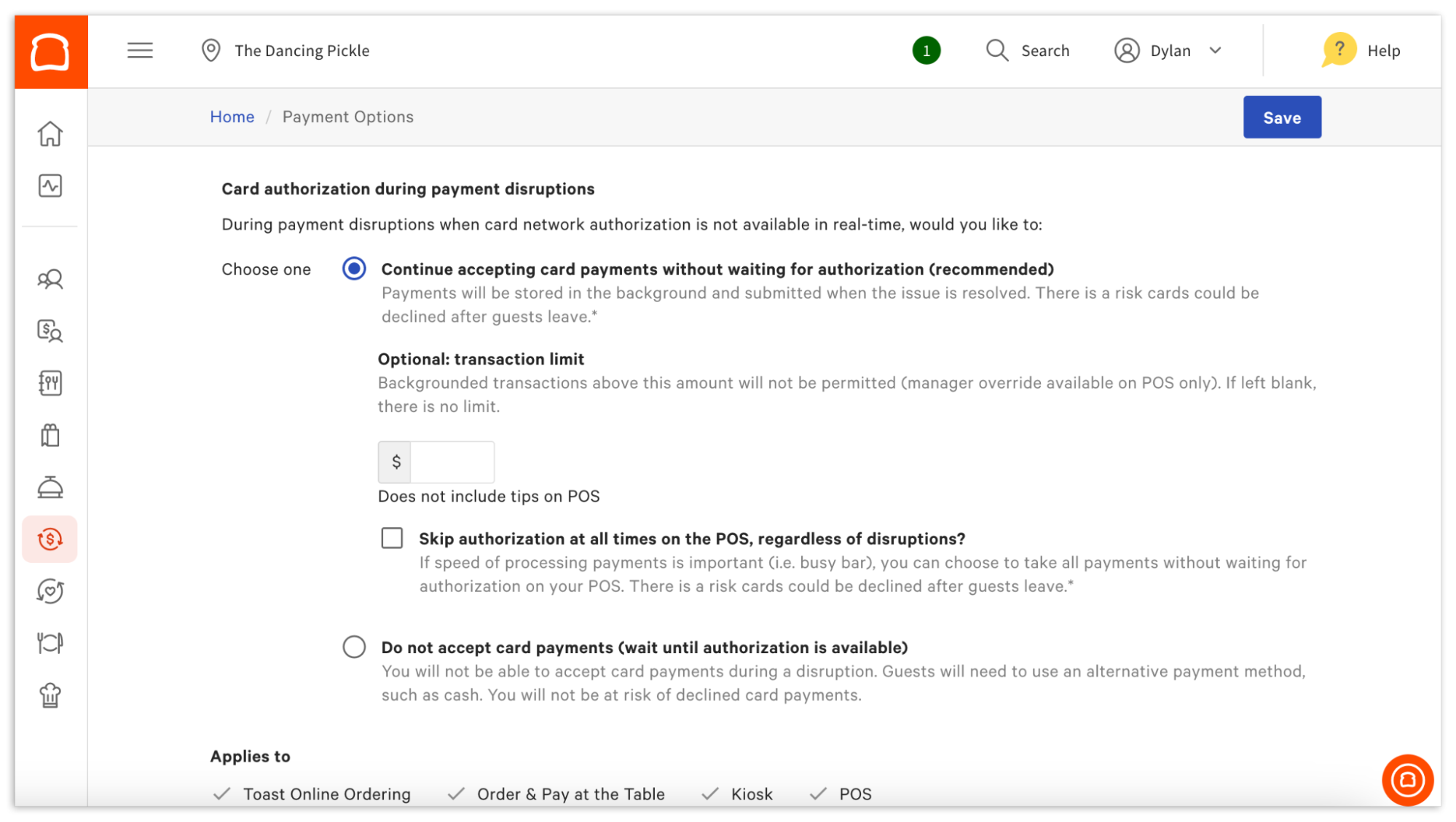Viewport: 1456px width, 822px height.
Task: Enable skip authorization at all times checkbox
Action: coord(392,538)
